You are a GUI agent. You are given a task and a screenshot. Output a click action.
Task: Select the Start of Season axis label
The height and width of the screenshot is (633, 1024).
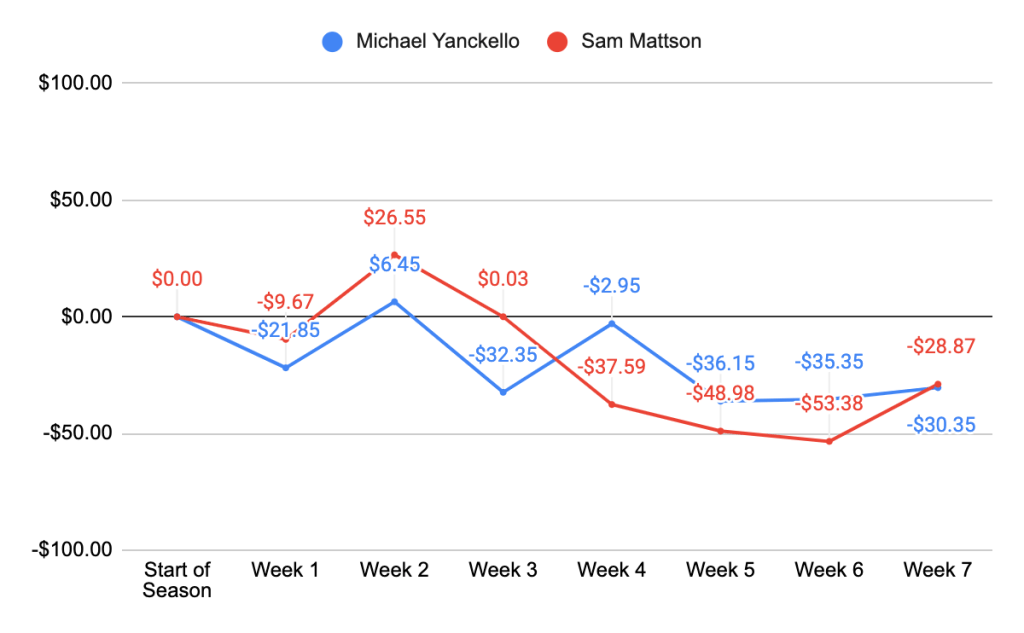(177, 580)
